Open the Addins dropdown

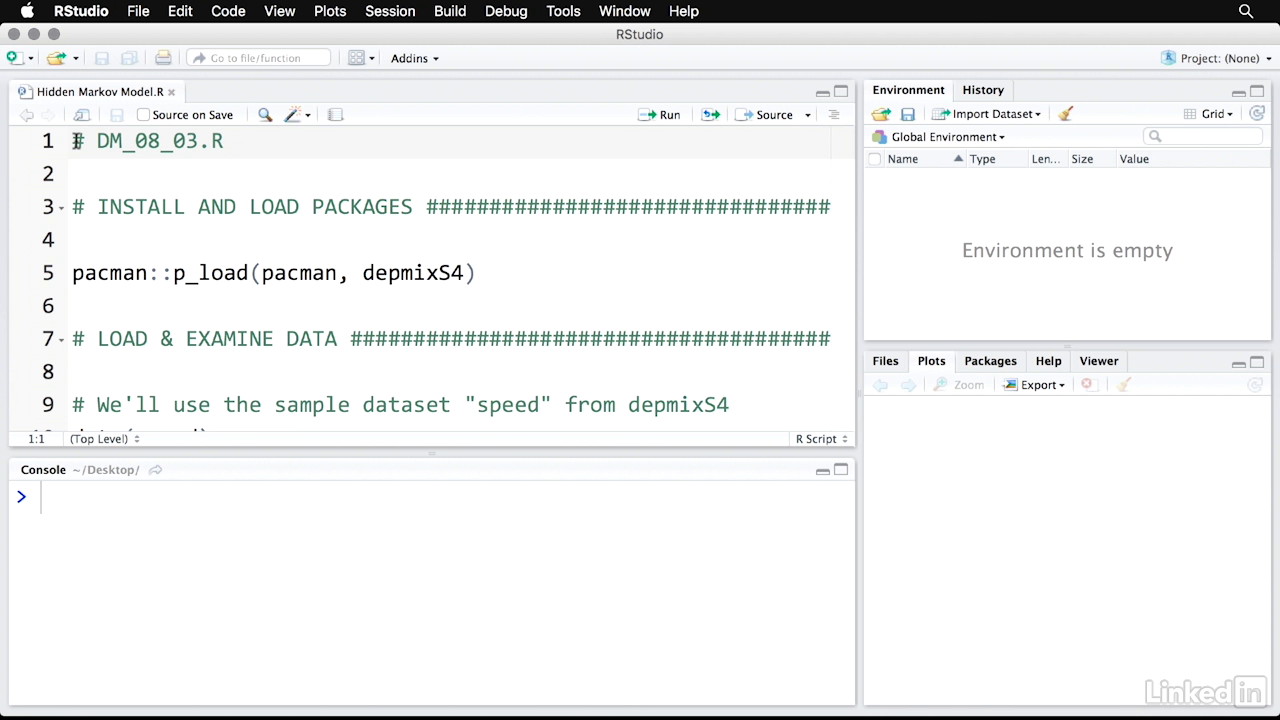(x=414, y=58)
